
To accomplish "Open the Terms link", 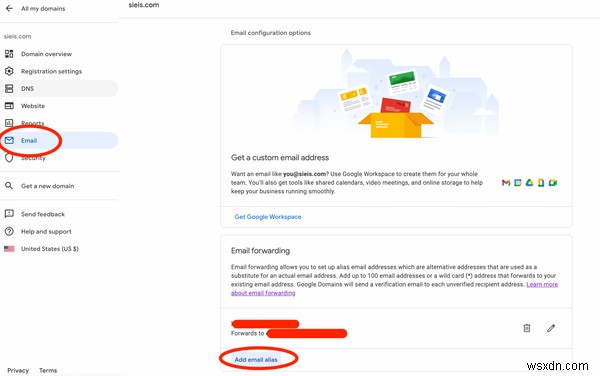I will [x=48, y=370].
